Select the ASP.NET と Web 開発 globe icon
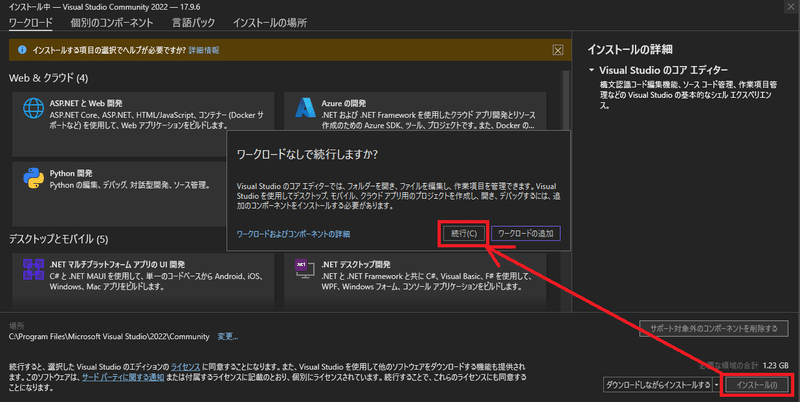 click(33, 108)
